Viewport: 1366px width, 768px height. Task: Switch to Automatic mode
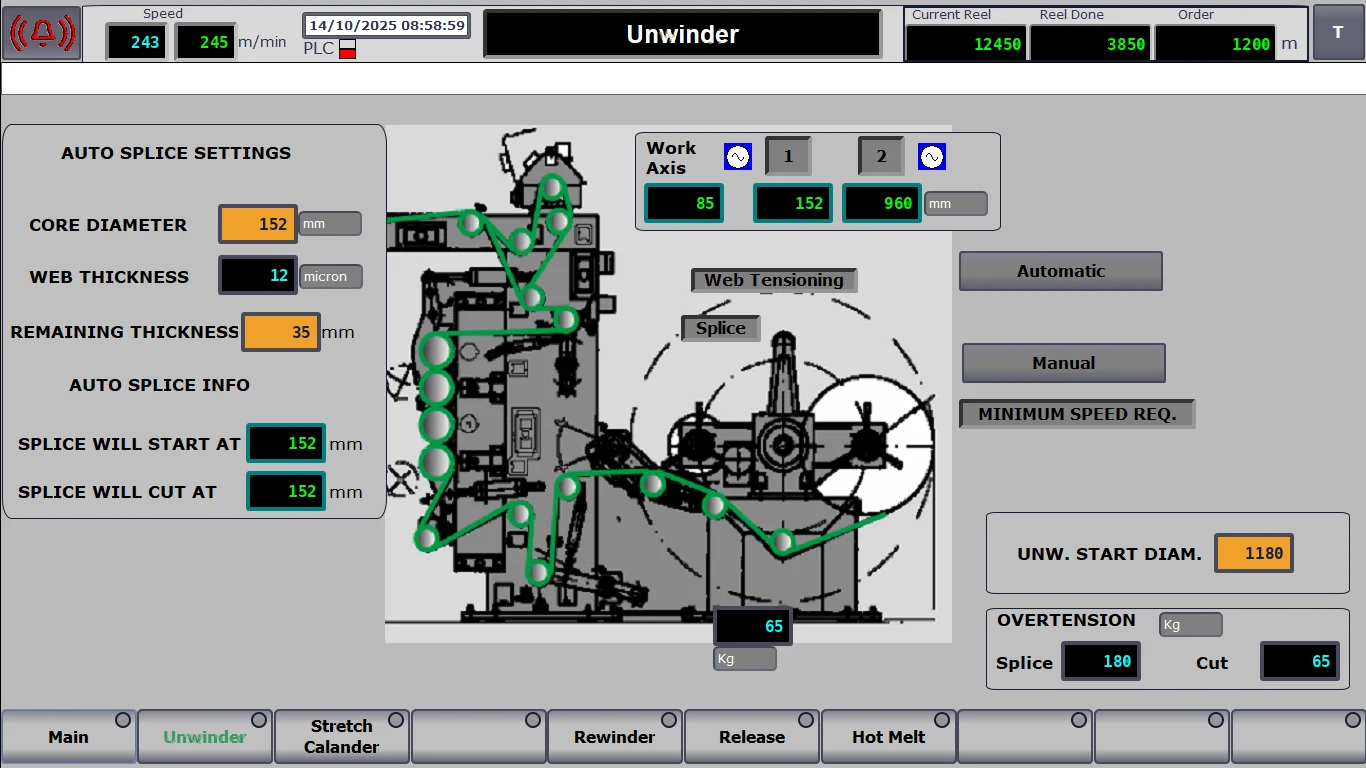[1061, 271]
